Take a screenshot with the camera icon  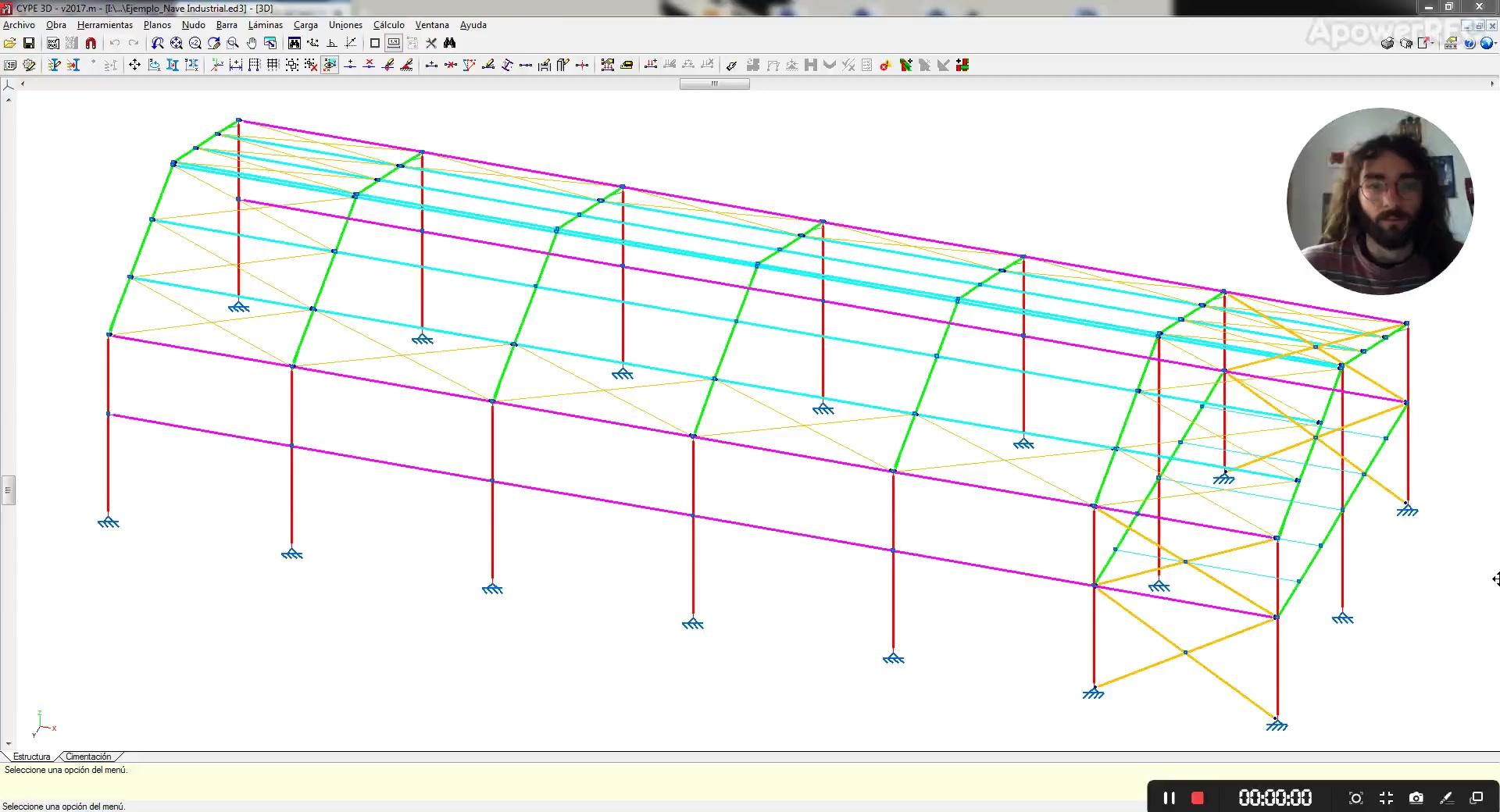[1416, 798]
